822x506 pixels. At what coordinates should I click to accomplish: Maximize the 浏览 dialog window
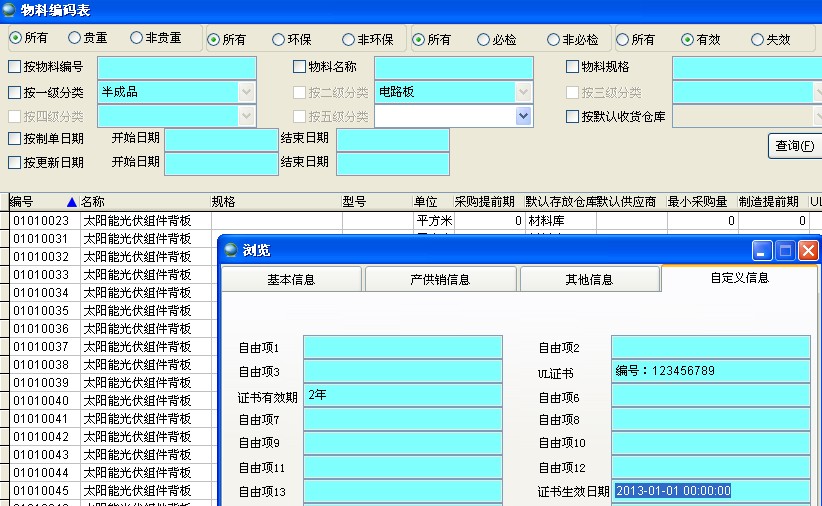coord(786,251)
